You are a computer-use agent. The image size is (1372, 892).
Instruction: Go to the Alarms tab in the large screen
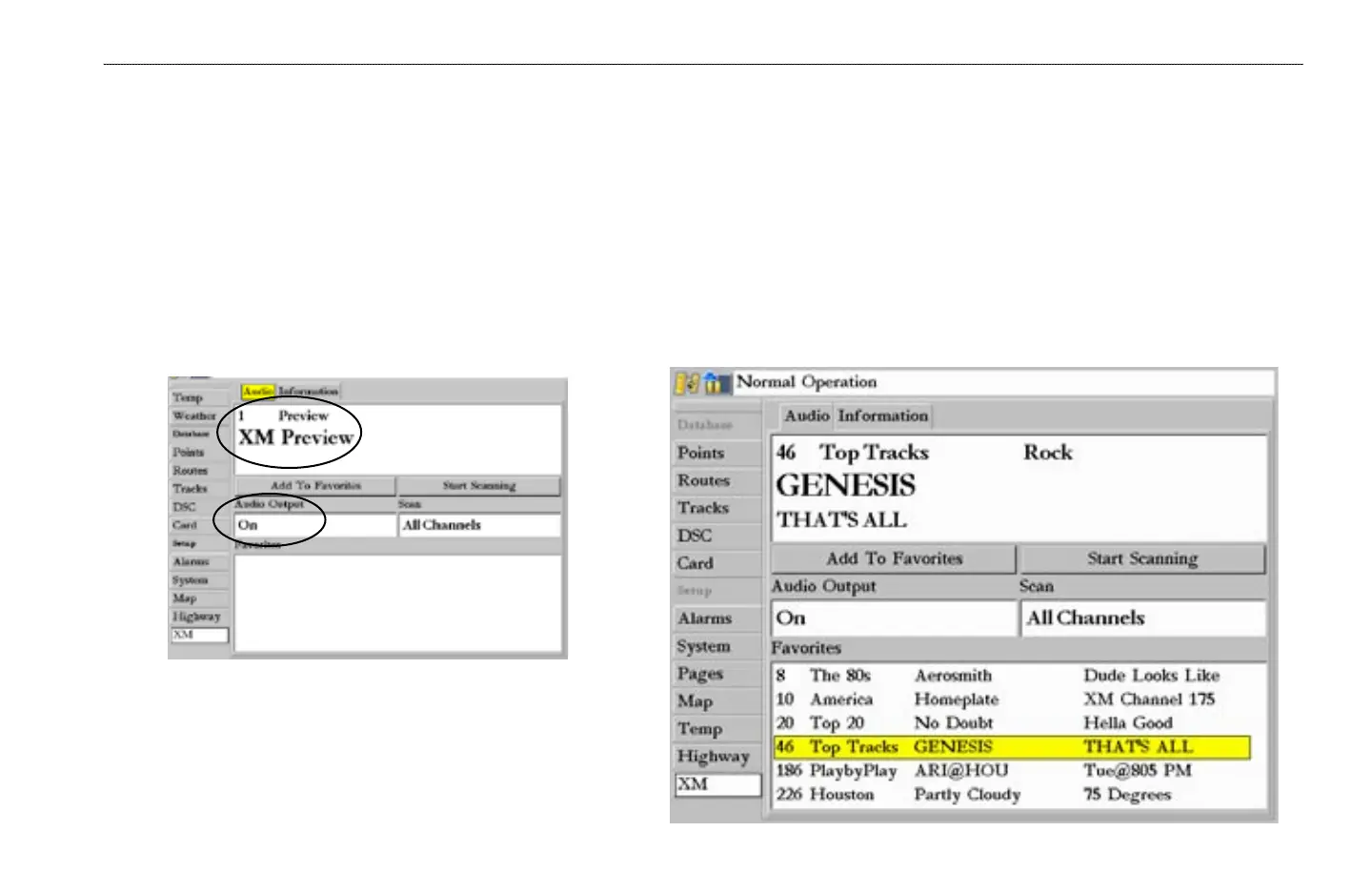(718, 619)
